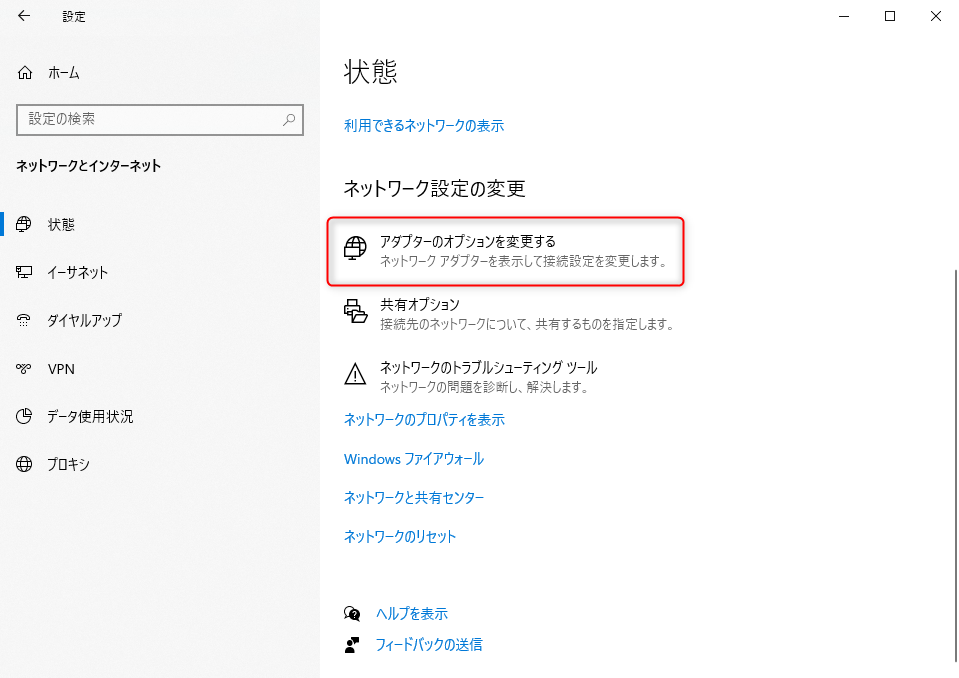This screenshot has width=959, height=678.
Task: Click the 状態 globe icon in sidebar
Action: (24, 224)
